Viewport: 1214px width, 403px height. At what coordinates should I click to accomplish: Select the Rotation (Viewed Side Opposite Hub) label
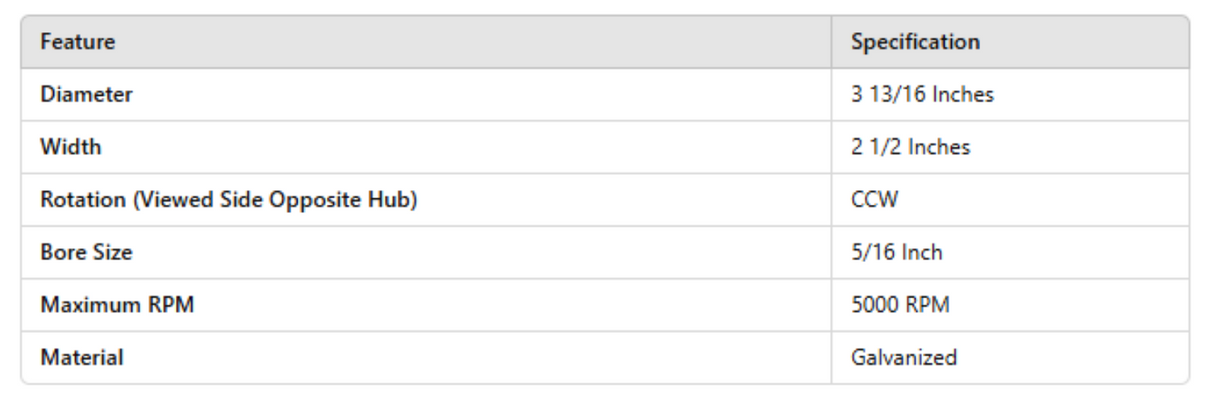228,199
